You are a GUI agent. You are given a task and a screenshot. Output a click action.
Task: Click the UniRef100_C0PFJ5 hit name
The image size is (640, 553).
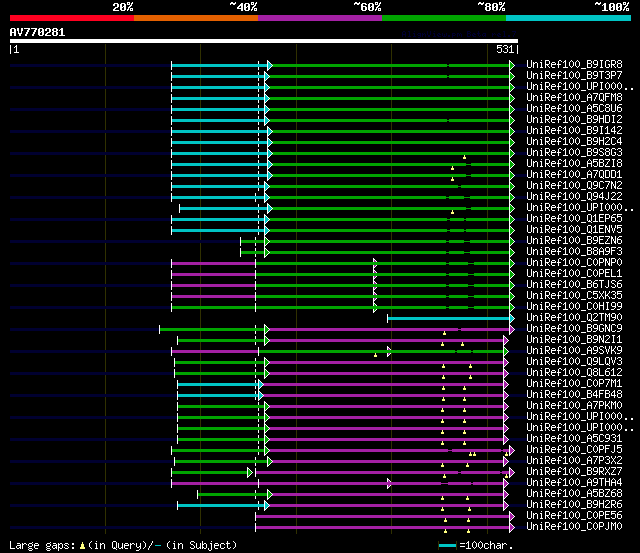pyautogui.click(x=574, y=450)
